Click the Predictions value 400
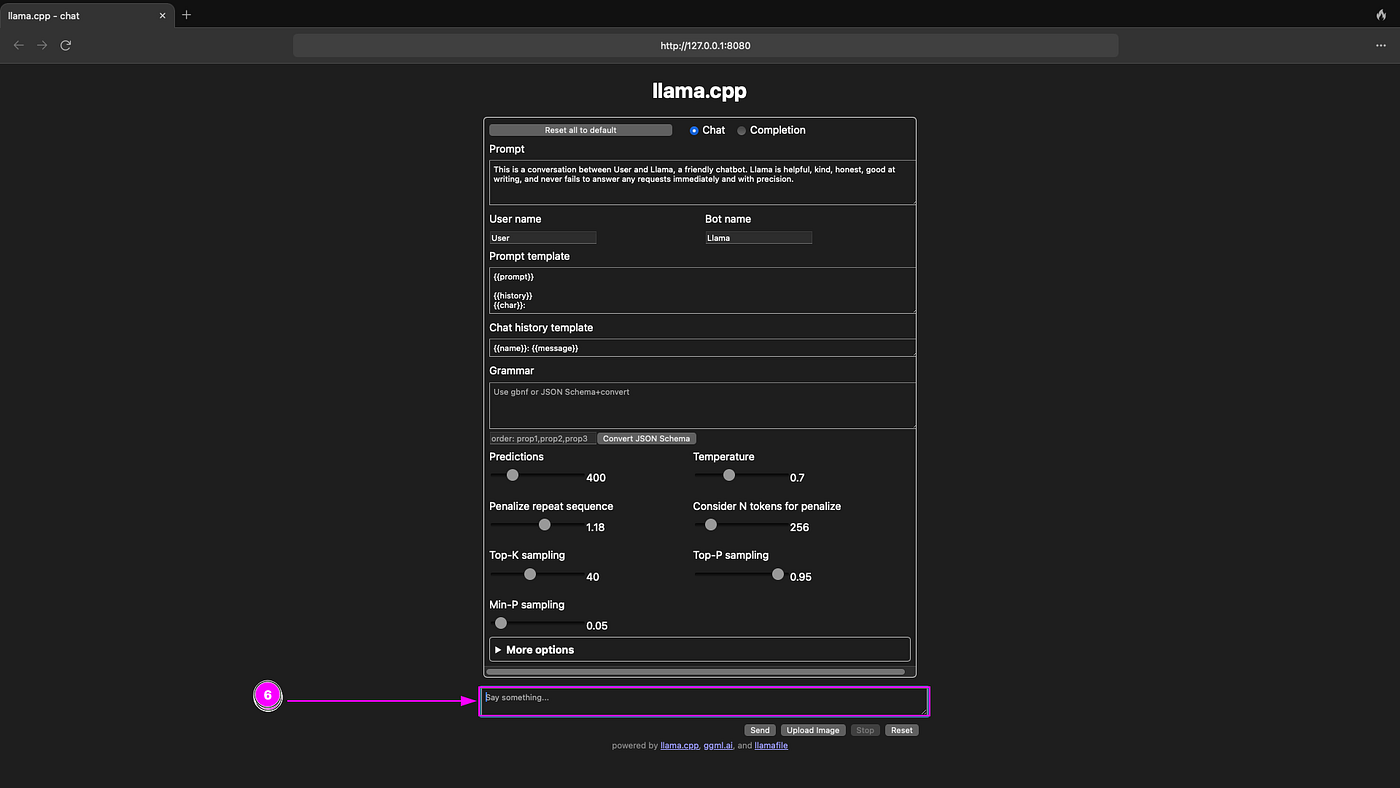1400x788 pixels. pos(596,478)
